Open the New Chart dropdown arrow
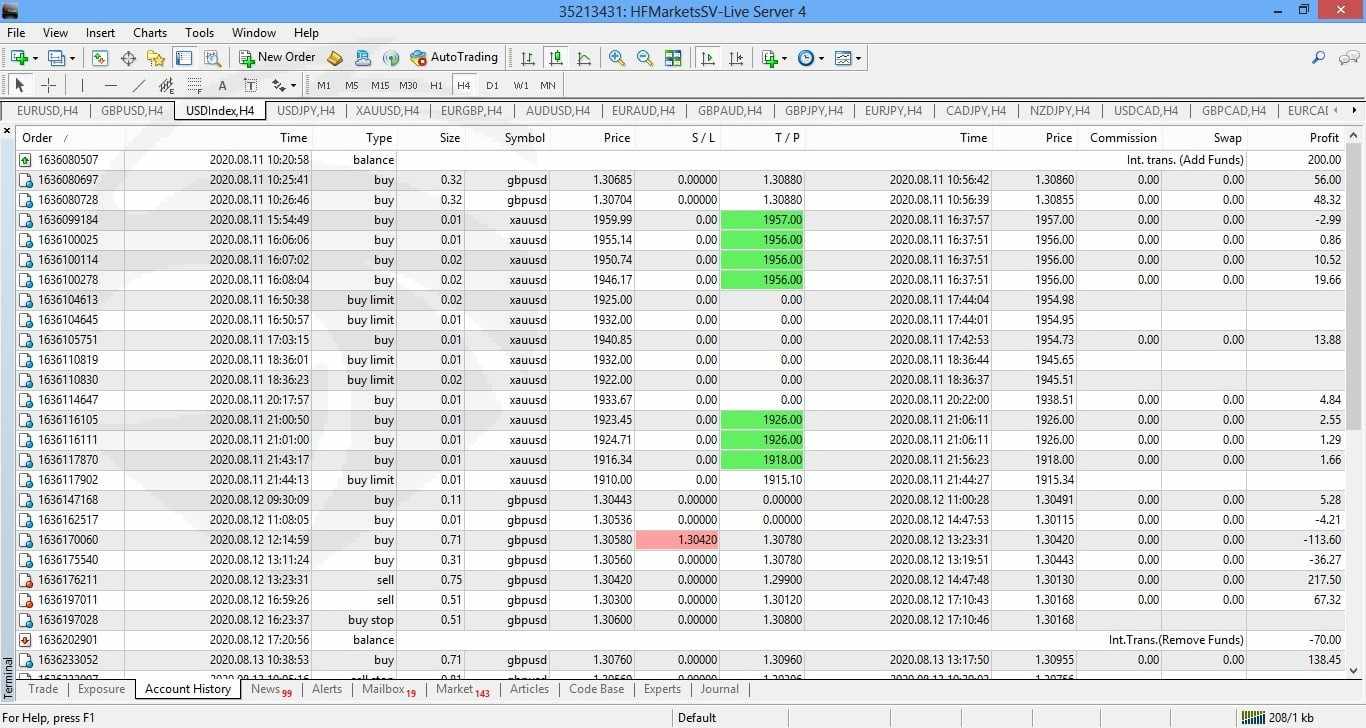Screen dimensions: 1366x728 pyautogui.click(x=37, y=58)
